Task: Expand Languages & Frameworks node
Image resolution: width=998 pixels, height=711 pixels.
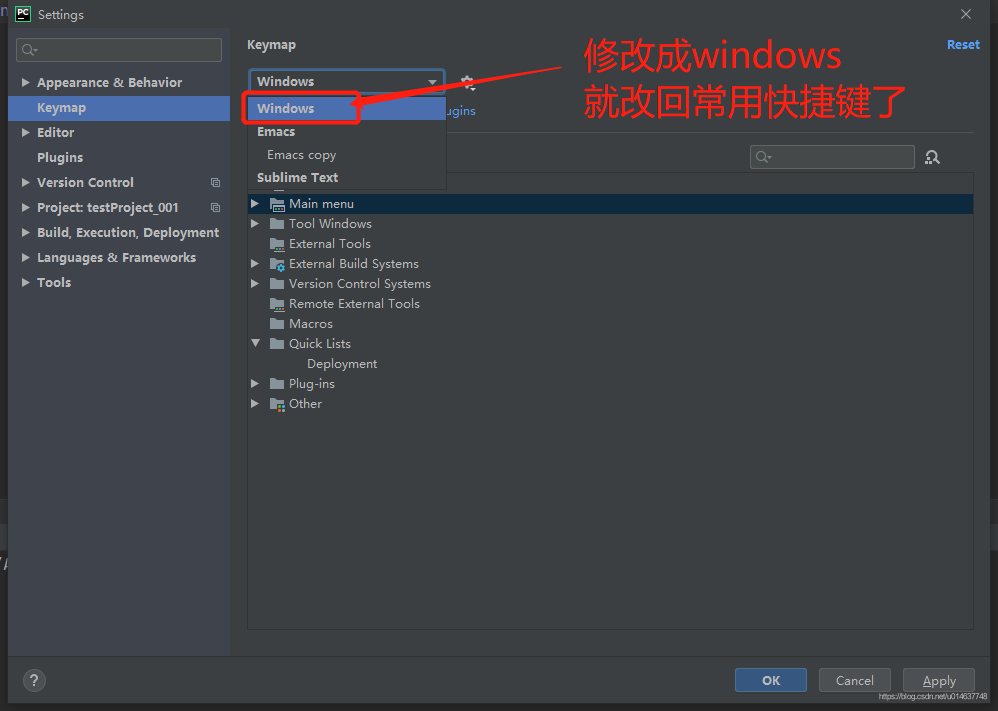Action: click(25, 257)
